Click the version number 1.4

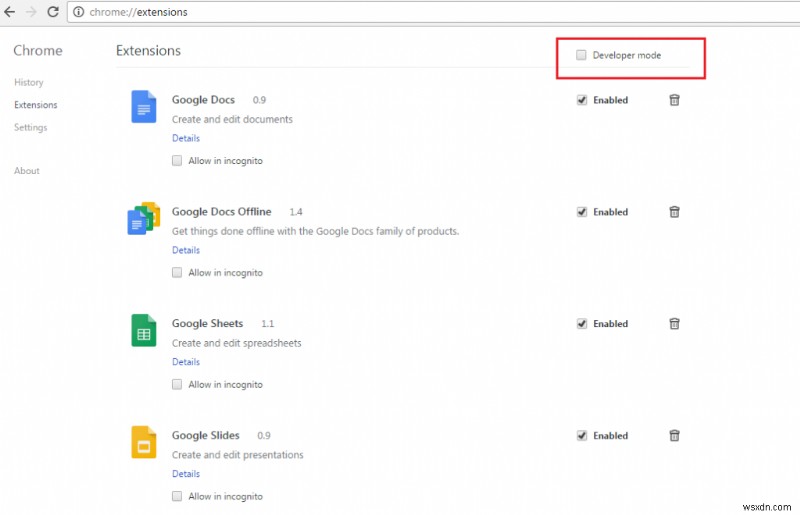pos(296,212)
